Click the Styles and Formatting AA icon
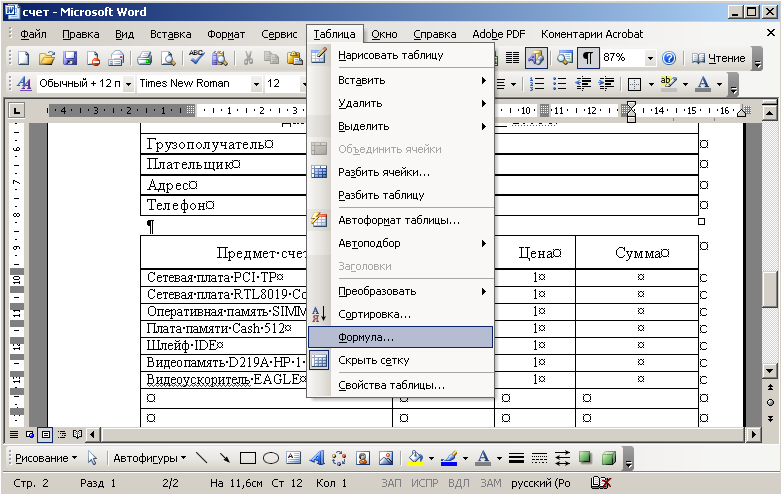The width and height of the screenshot is (781, 494). click(24, 83)
